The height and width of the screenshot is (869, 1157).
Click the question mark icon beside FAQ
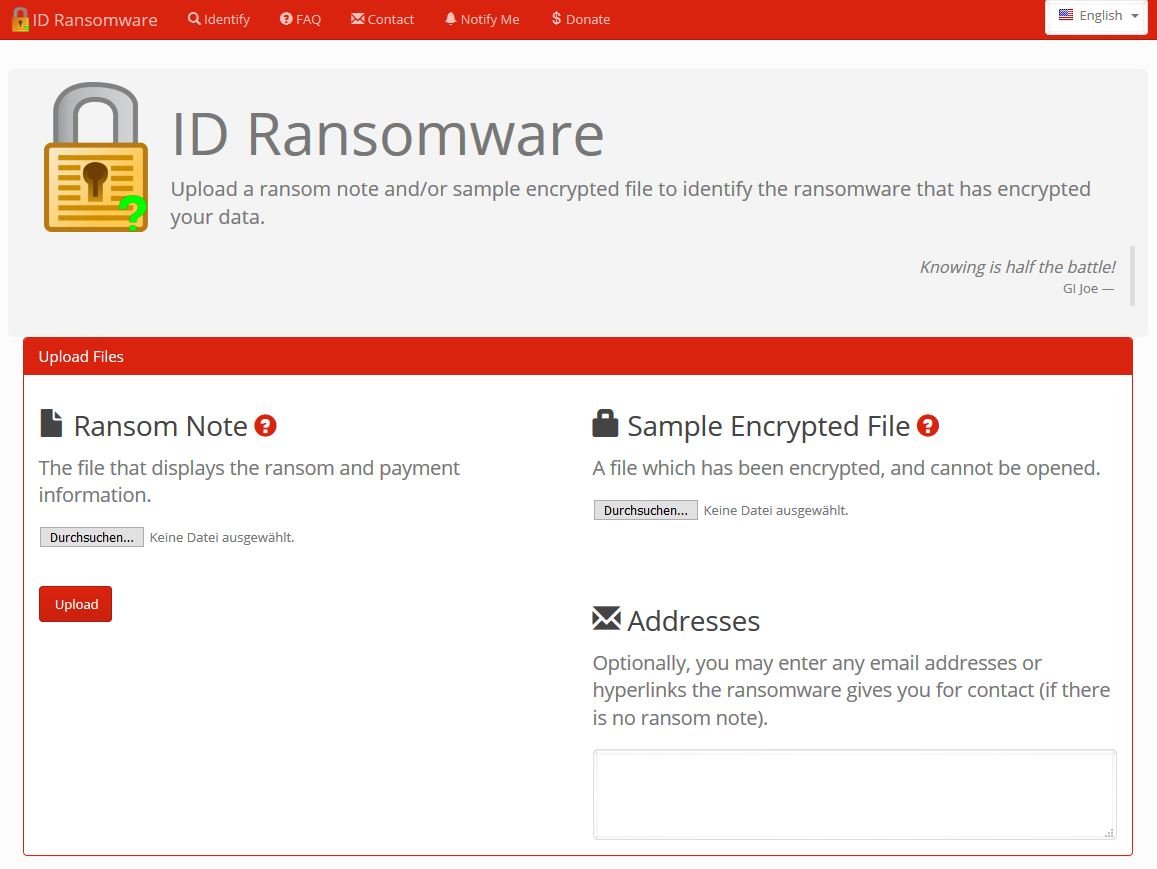[x=286, y=18]
